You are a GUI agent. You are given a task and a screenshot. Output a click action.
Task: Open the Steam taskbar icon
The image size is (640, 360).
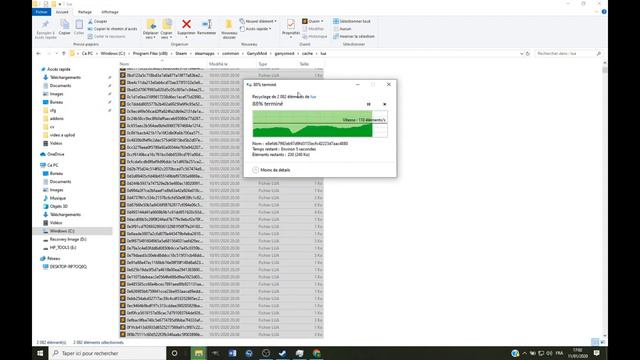coord(282,353)
